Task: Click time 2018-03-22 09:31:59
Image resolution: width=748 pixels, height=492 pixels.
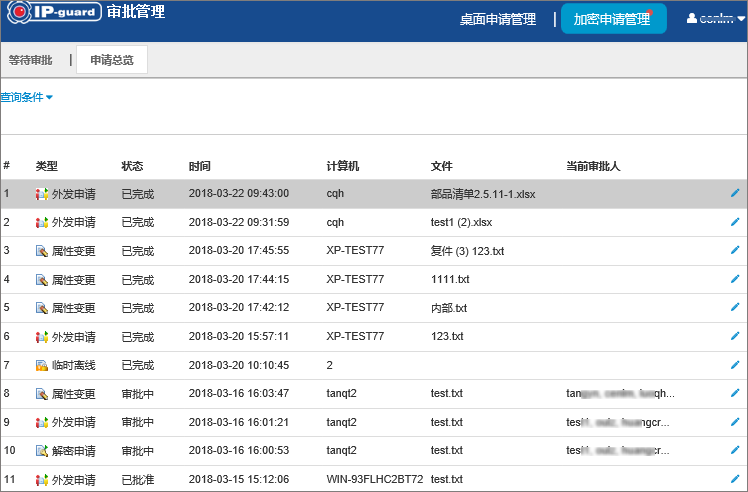Action: (x=239, y=222)
